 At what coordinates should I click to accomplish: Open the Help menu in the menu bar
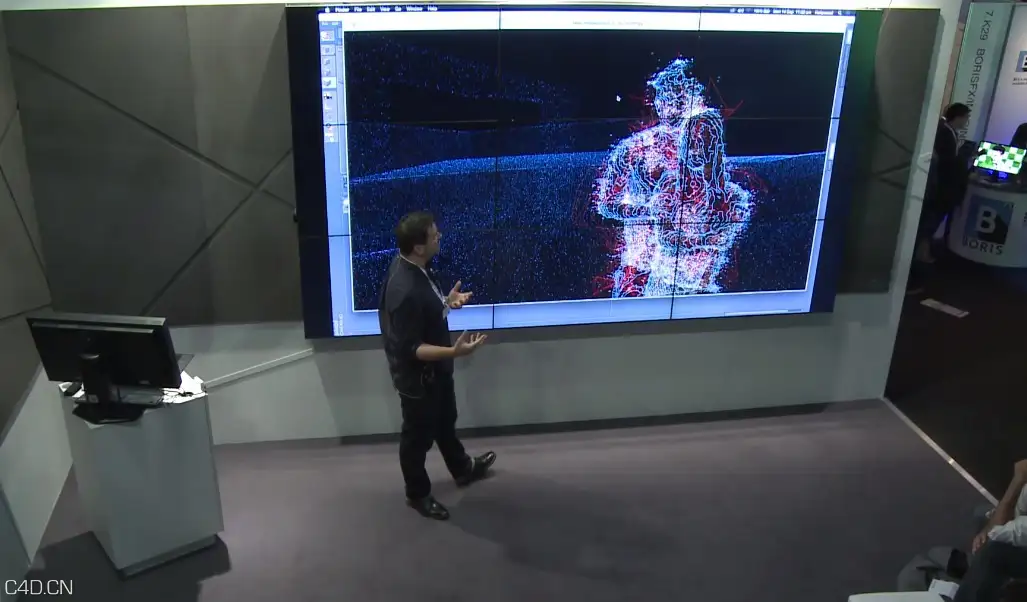coord(432,9)
